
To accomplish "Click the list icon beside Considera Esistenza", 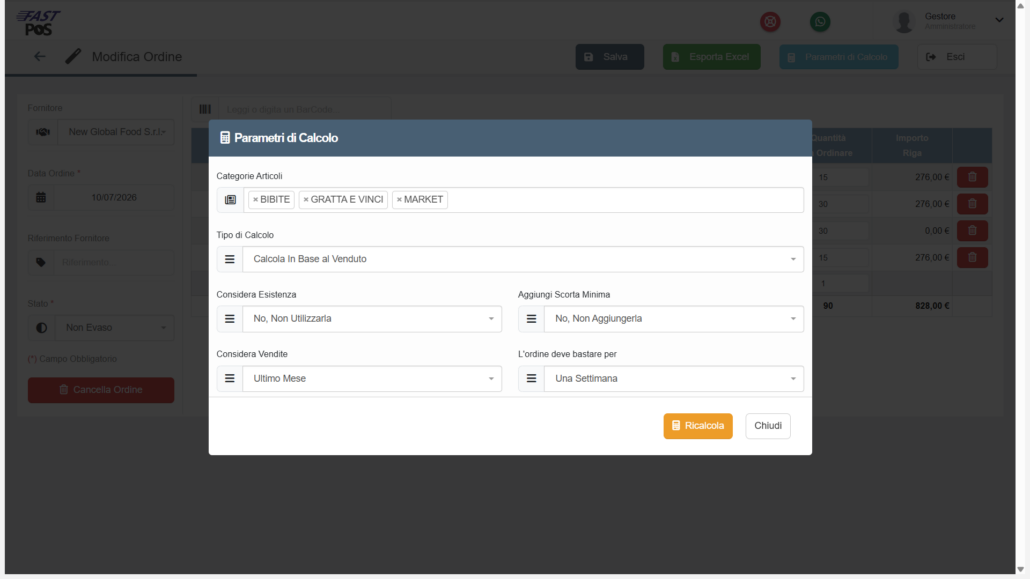I will (x=230, y=319).
